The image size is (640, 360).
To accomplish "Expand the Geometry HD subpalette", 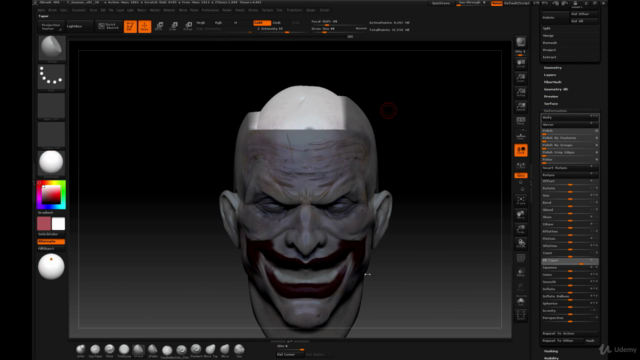I will click(x=556, y=89).
